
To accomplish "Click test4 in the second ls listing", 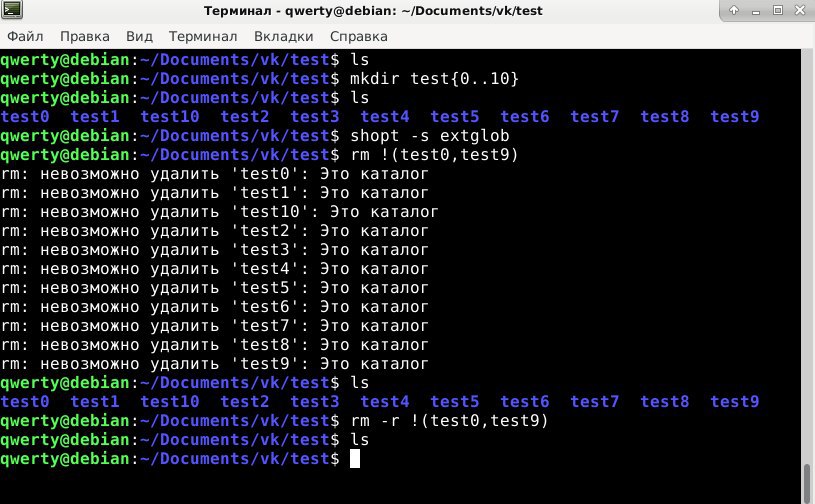I will (385, 402).
